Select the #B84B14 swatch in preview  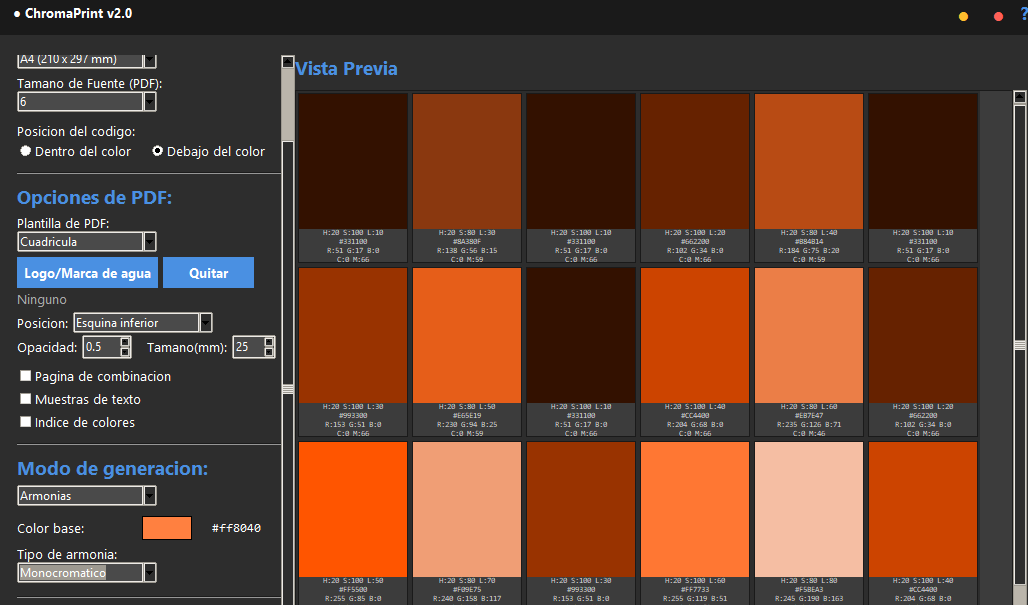(808, 161)
